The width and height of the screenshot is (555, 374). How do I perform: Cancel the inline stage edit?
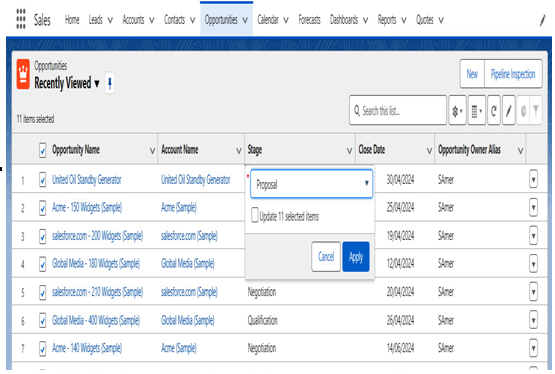[326, 257]
